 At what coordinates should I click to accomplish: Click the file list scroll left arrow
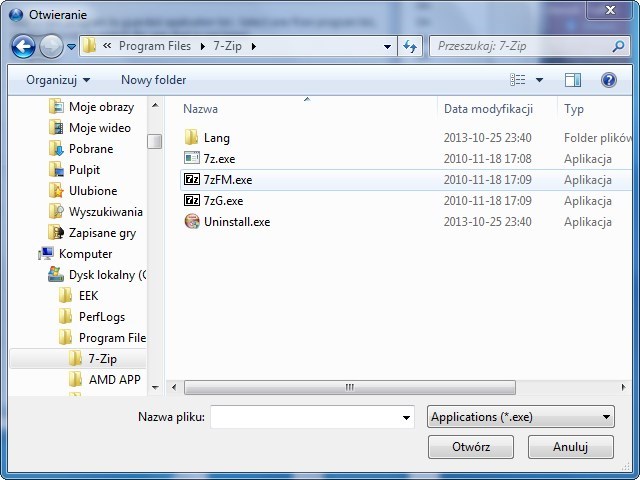click(174, 387)
